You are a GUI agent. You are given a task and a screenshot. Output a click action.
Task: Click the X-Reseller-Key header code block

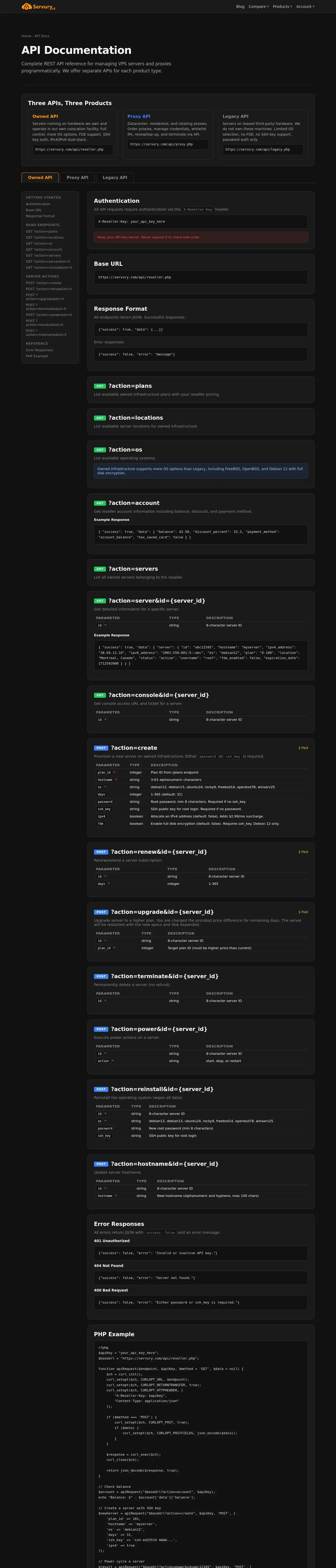coord(201,222)
